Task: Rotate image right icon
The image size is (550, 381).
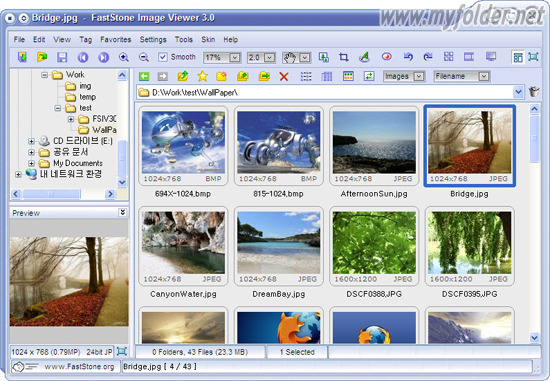Action: point(428,56)
